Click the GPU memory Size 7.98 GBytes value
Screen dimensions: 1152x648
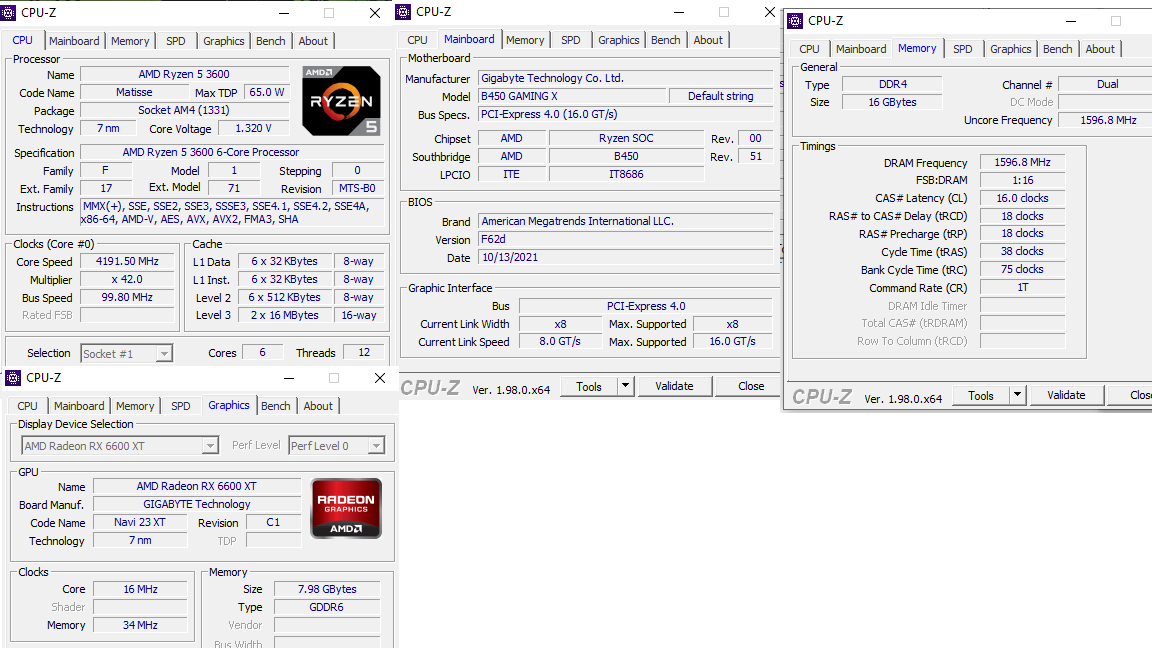coord(327,589)
